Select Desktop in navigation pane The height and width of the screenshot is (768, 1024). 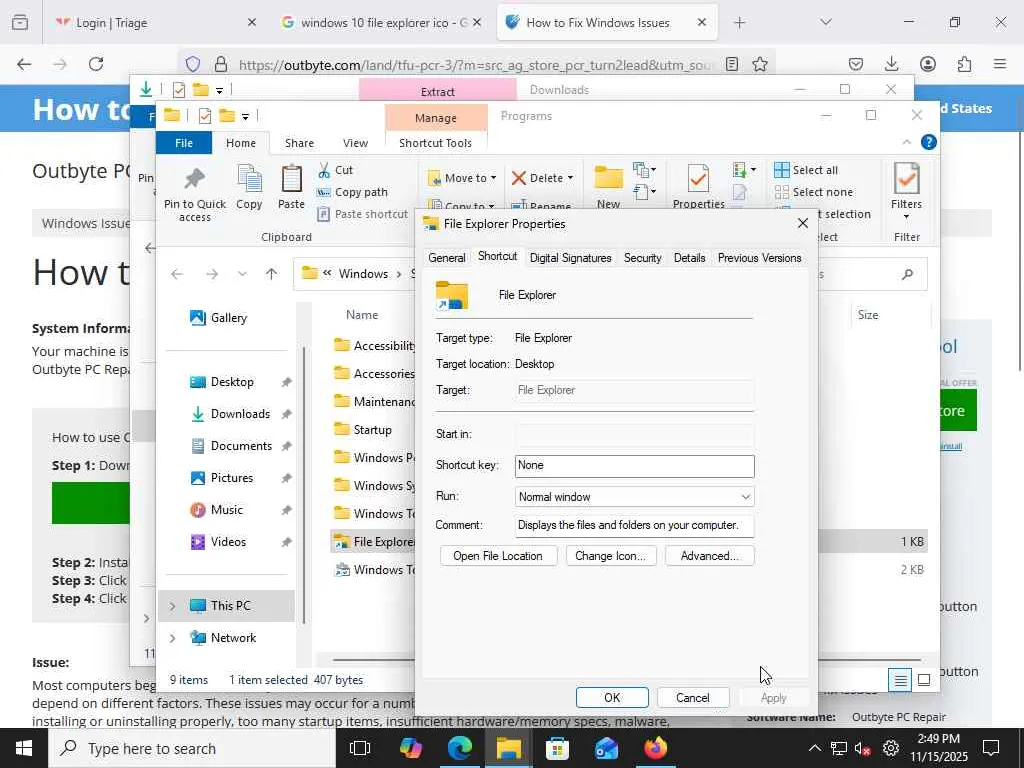pos(221,382)
